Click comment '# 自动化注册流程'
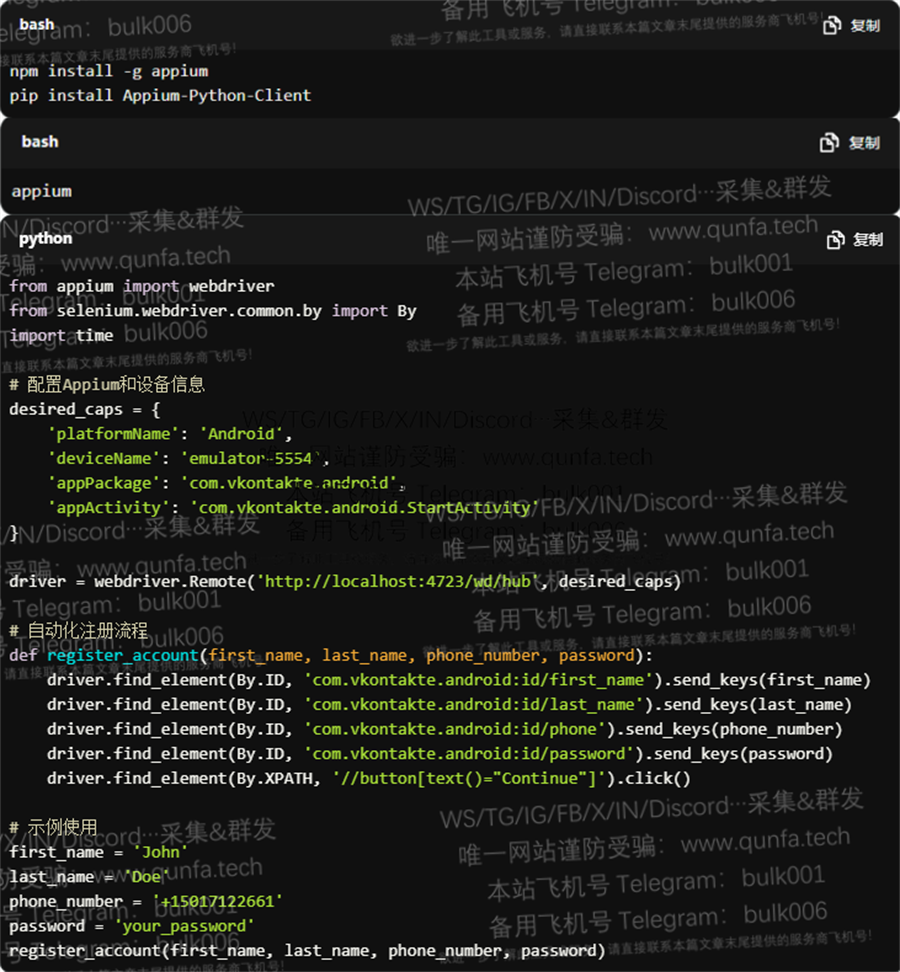 tap(79, 630)
